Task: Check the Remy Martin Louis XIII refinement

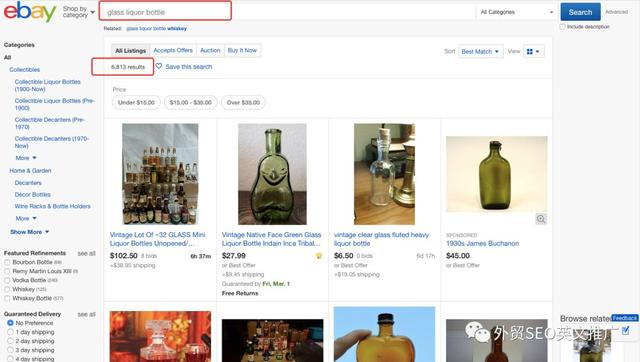Action: pyautogui.click(x=7, y=271)
